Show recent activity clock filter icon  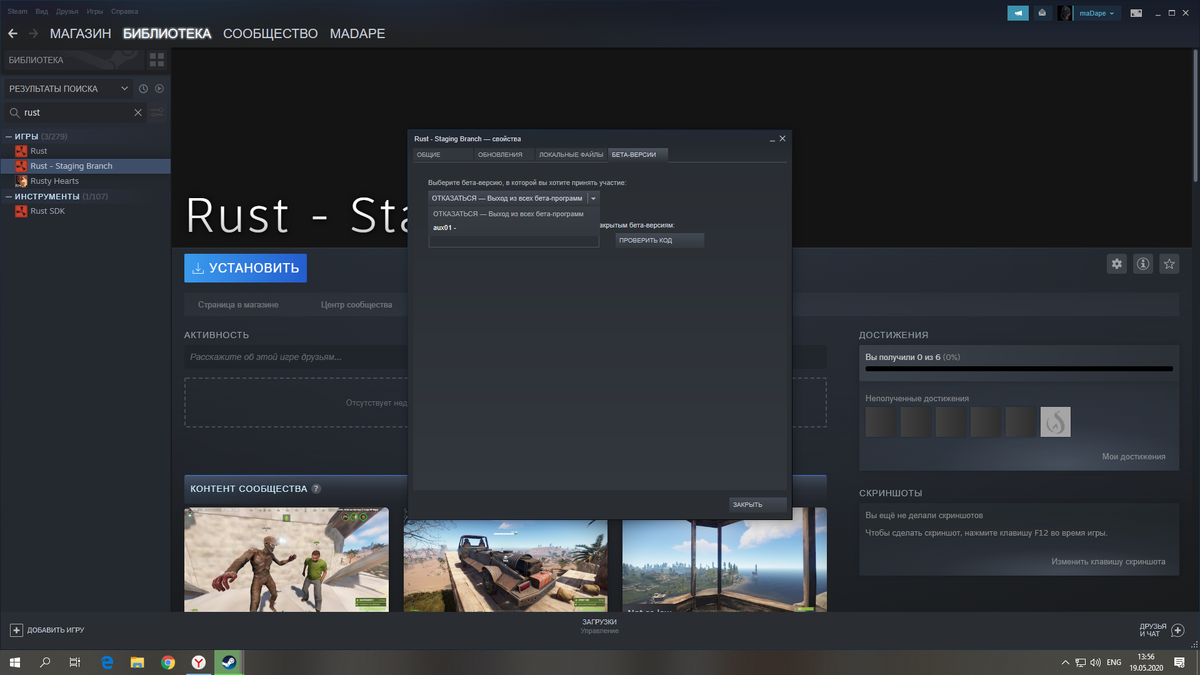[143, 89]
